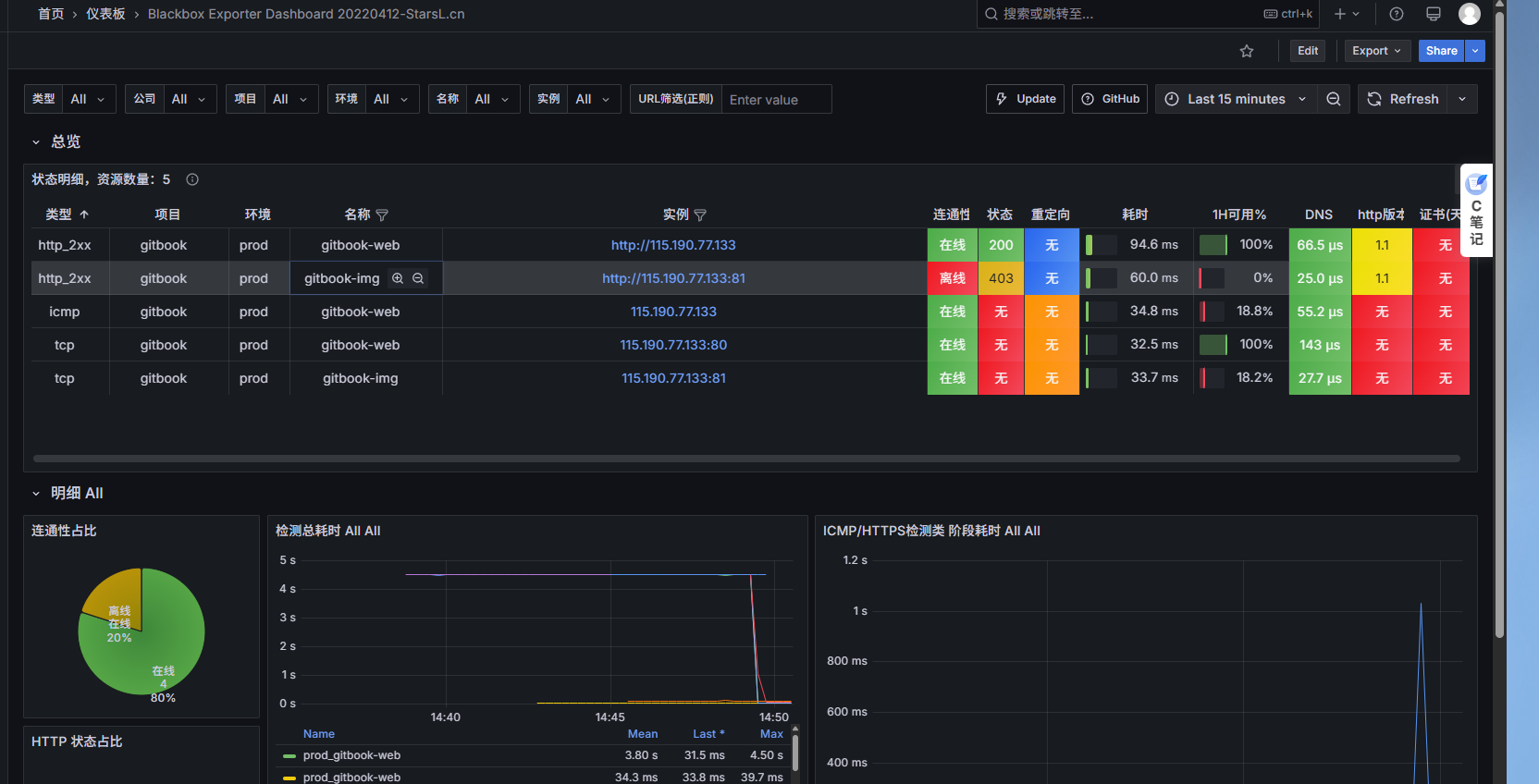Sort by 1H可用% column header
This screenshot has width=1539, height=784.
tap(1239, 214)
